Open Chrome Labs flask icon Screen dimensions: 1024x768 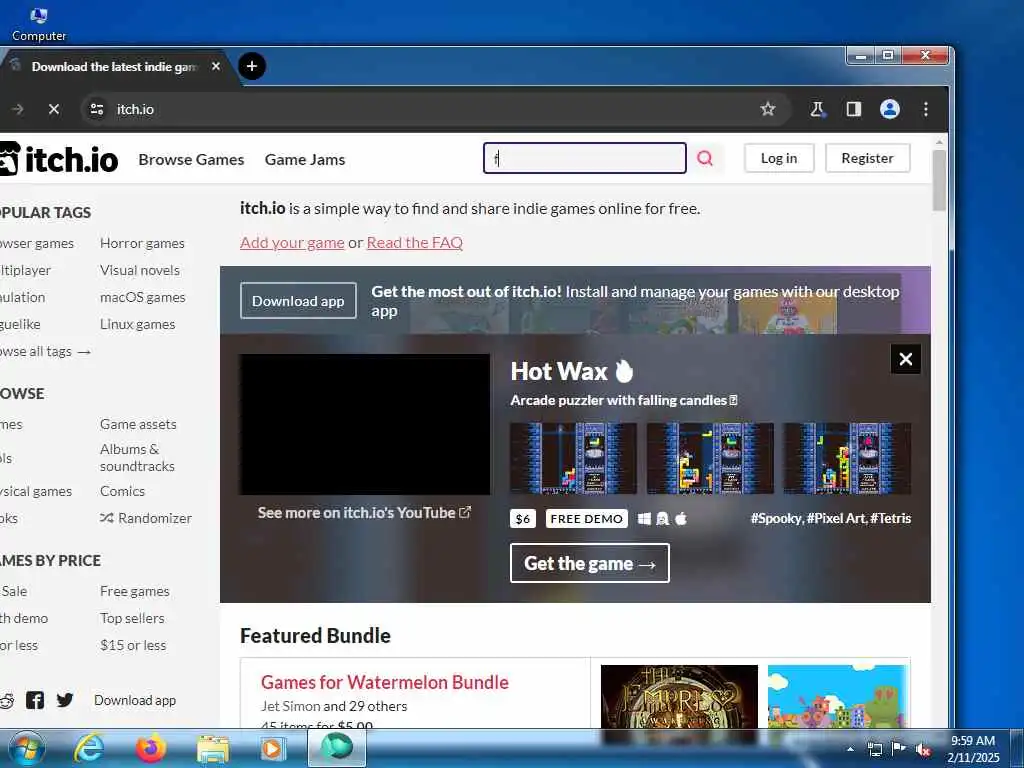coord(816,109)
